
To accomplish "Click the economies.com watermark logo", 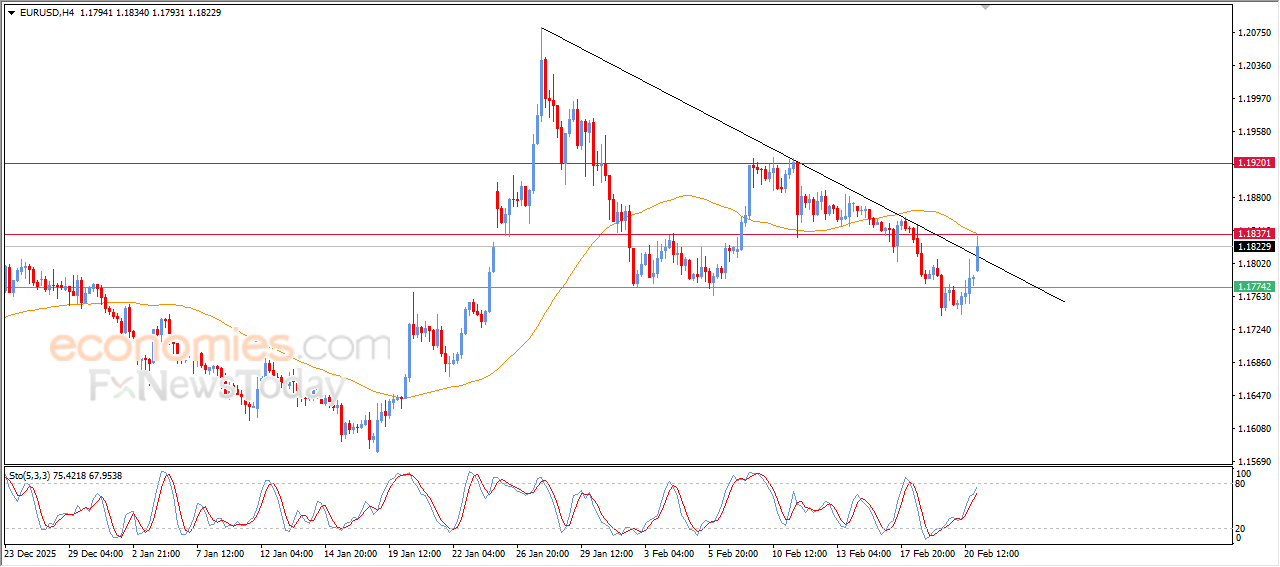I will pyautogui.click(x=218, y=347).
